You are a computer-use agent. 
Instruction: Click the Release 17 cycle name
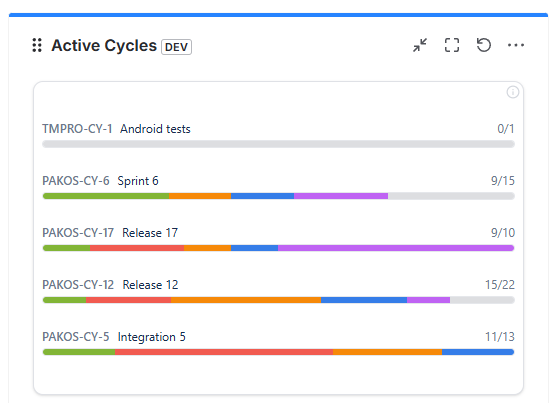coord(150,233)
